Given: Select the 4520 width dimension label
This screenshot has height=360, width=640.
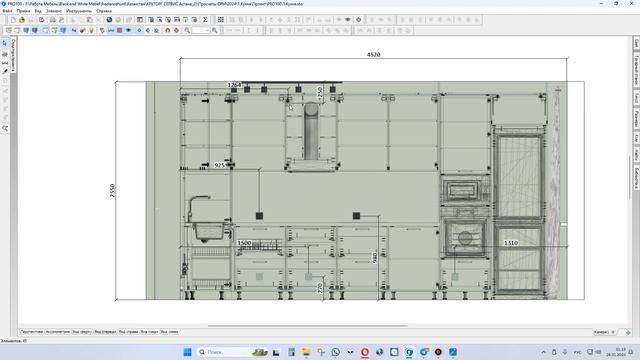Looking at the screenshot, I should 373,55.
